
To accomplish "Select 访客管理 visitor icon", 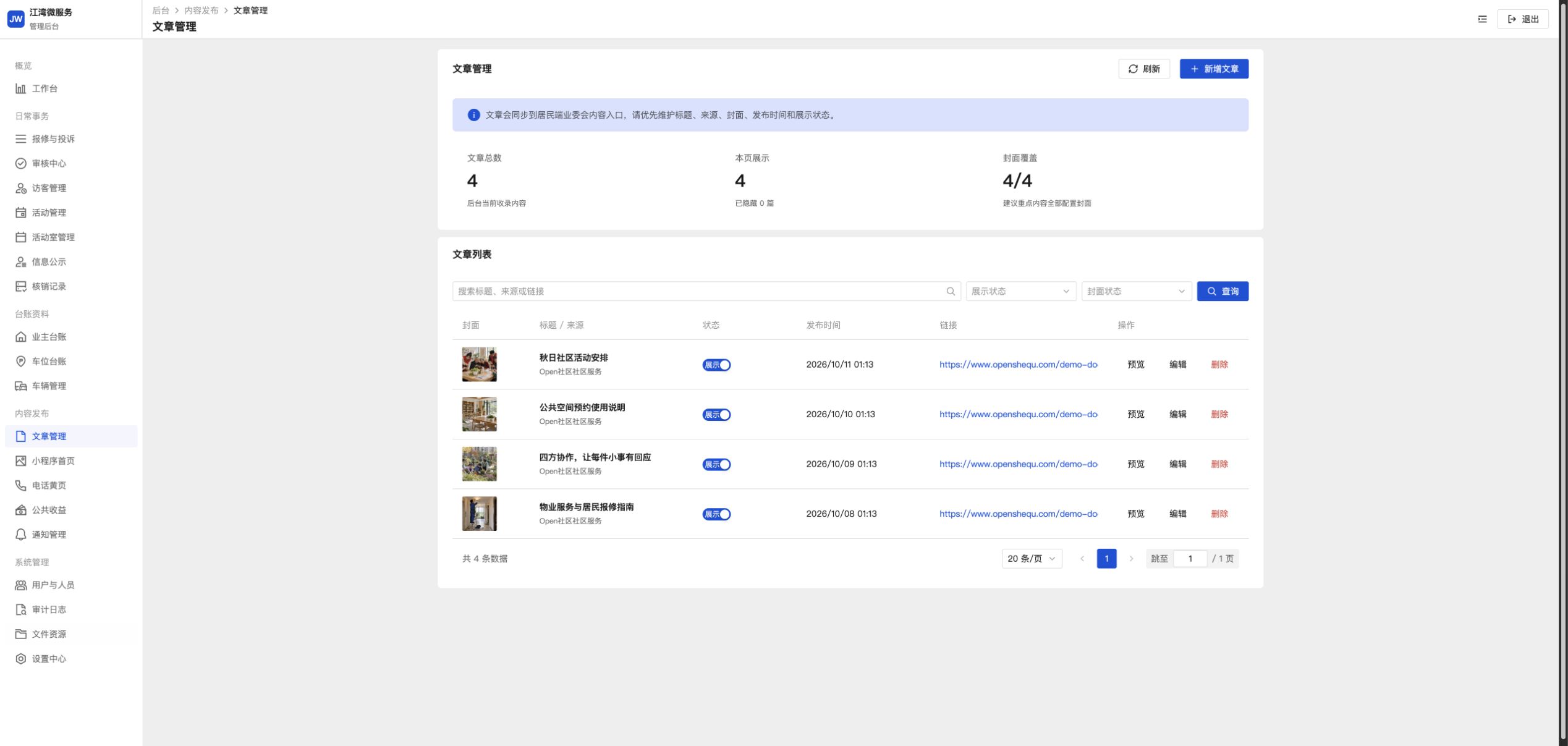I will tap(20, 188).
